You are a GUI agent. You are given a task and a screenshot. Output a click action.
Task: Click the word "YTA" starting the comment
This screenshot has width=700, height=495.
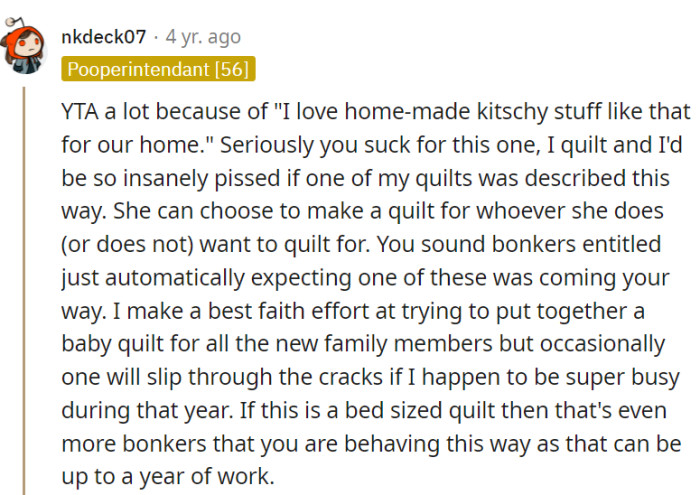tap(81, 110)
